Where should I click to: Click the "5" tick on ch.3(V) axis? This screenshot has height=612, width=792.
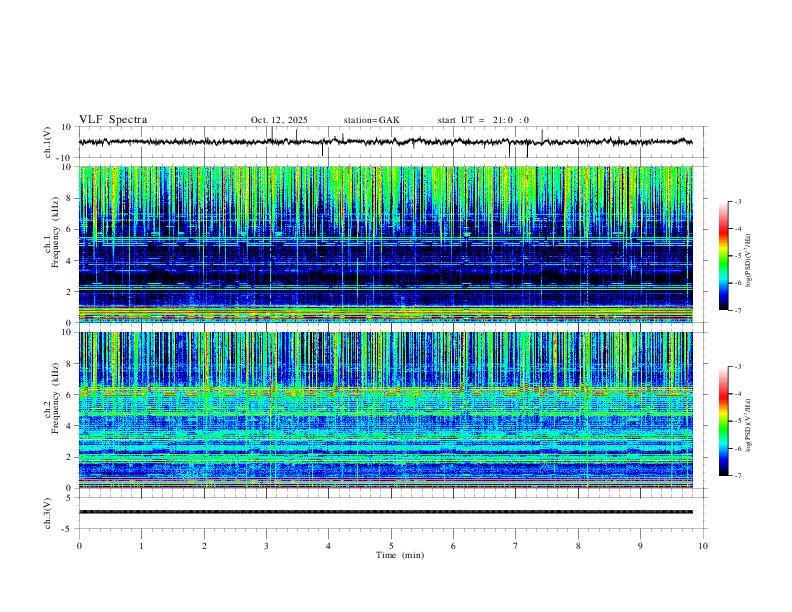click(x=69, y=498)
